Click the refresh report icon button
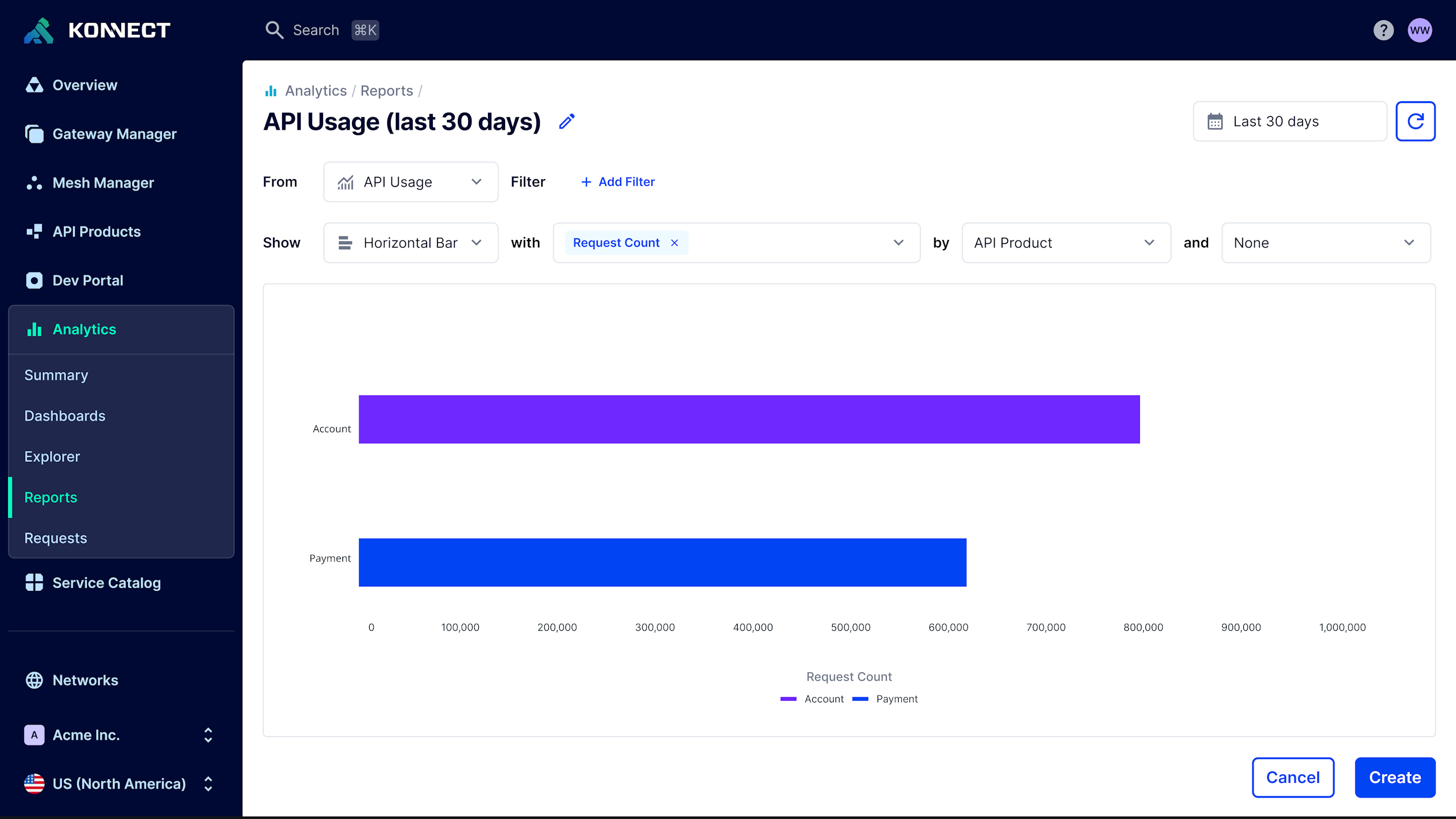This screenshot has width=1456, height=819. (1415, 121)
